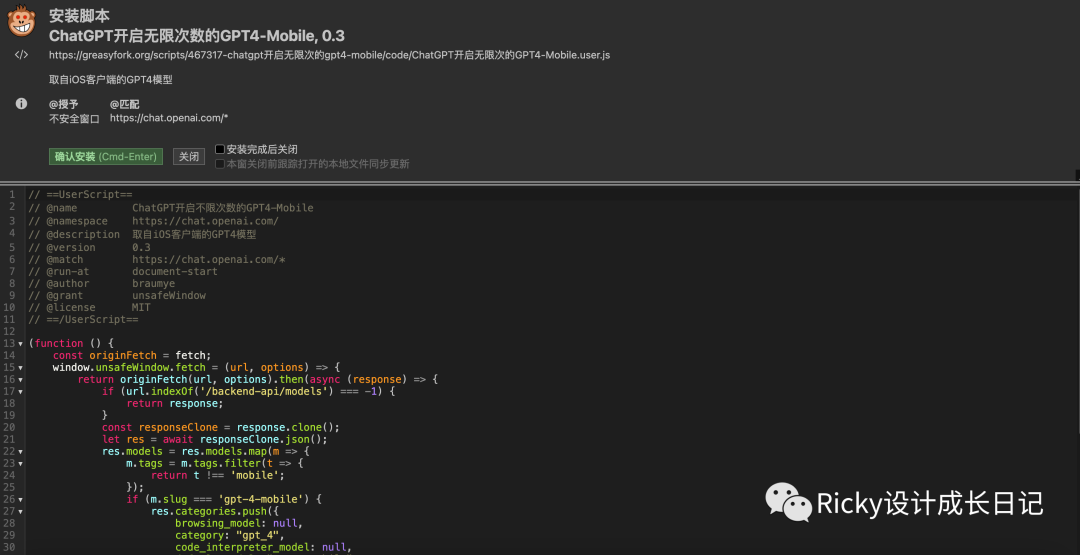Click the let res = await responseClone.json(); line
Image resolution: width=1080 pixels, height=555 pixels.
coord(214,439)
